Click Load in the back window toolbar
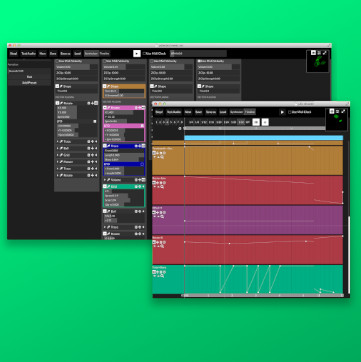Image resolution: width=361 pixels, height=362 pixels. (x=77, y=54)
